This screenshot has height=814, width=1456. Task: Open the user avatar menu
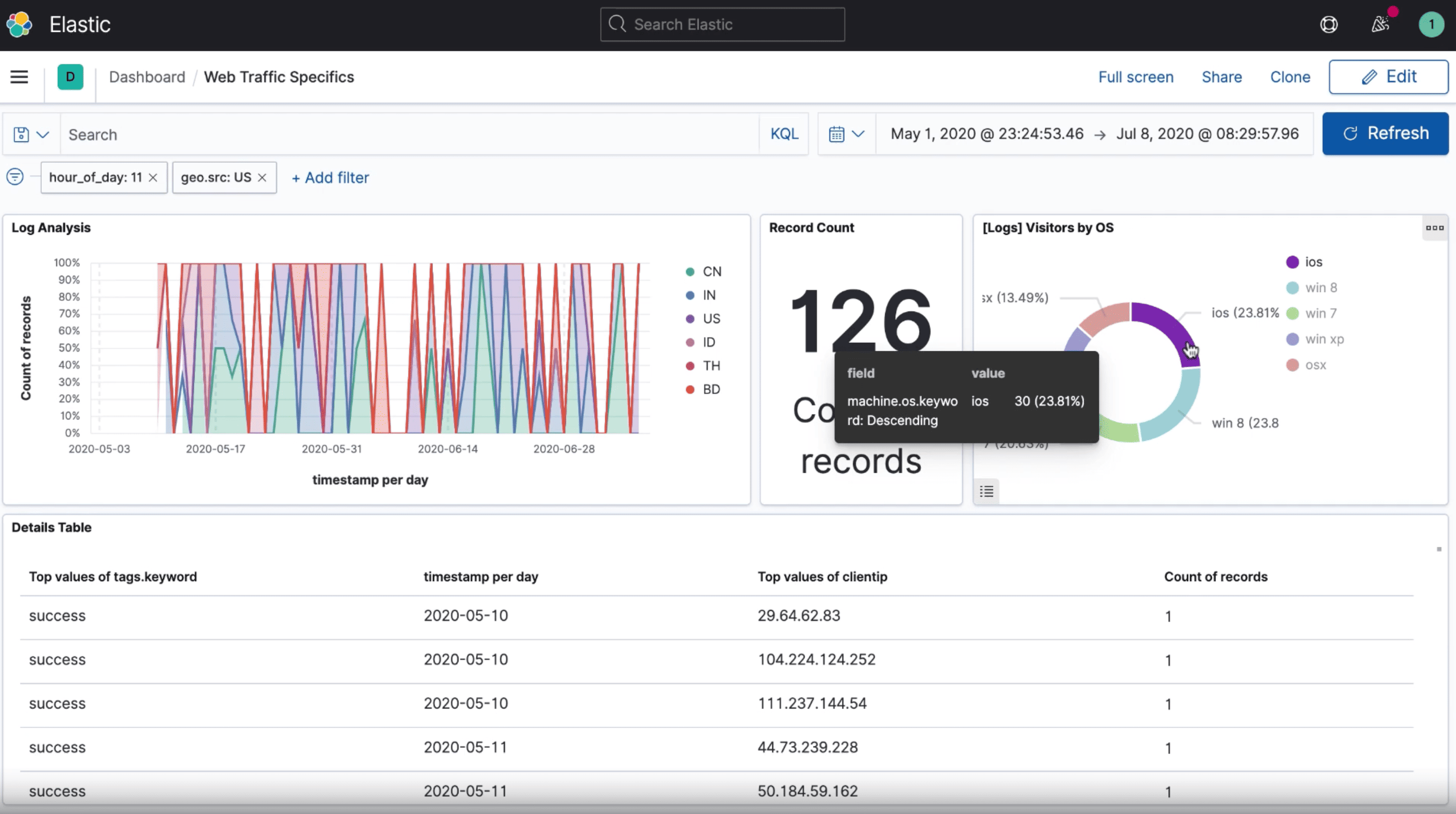[x=1431, y=24]
